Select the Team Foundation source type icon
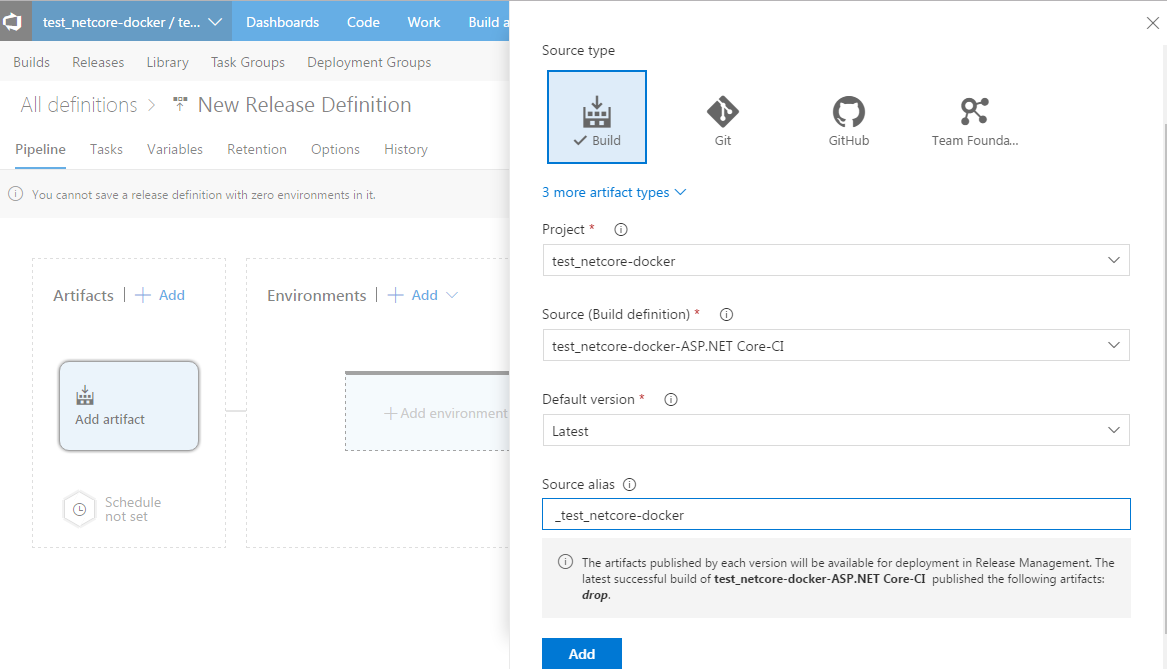 click(974, 112)
